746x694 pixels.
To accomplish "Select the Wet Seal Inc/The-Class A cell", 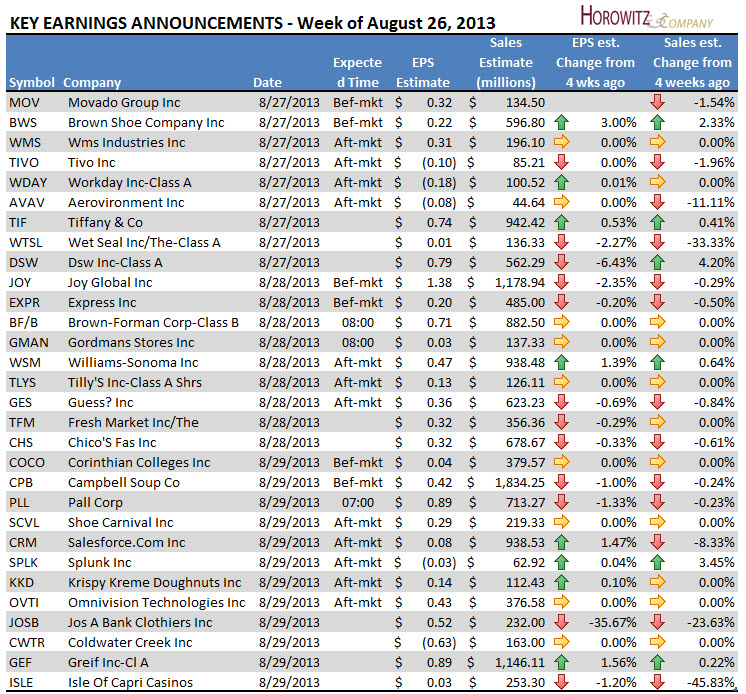I will click(x=144, y=242).
